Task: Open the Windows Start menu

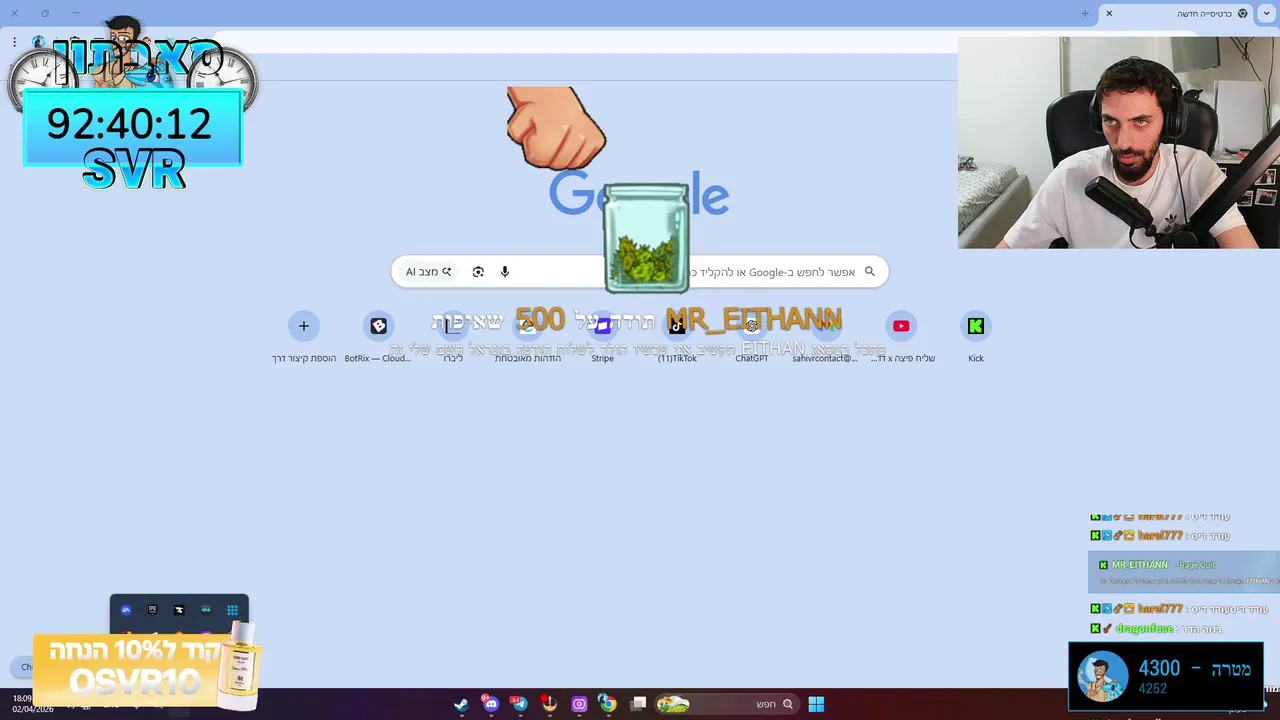Action: tap(816, 704)
